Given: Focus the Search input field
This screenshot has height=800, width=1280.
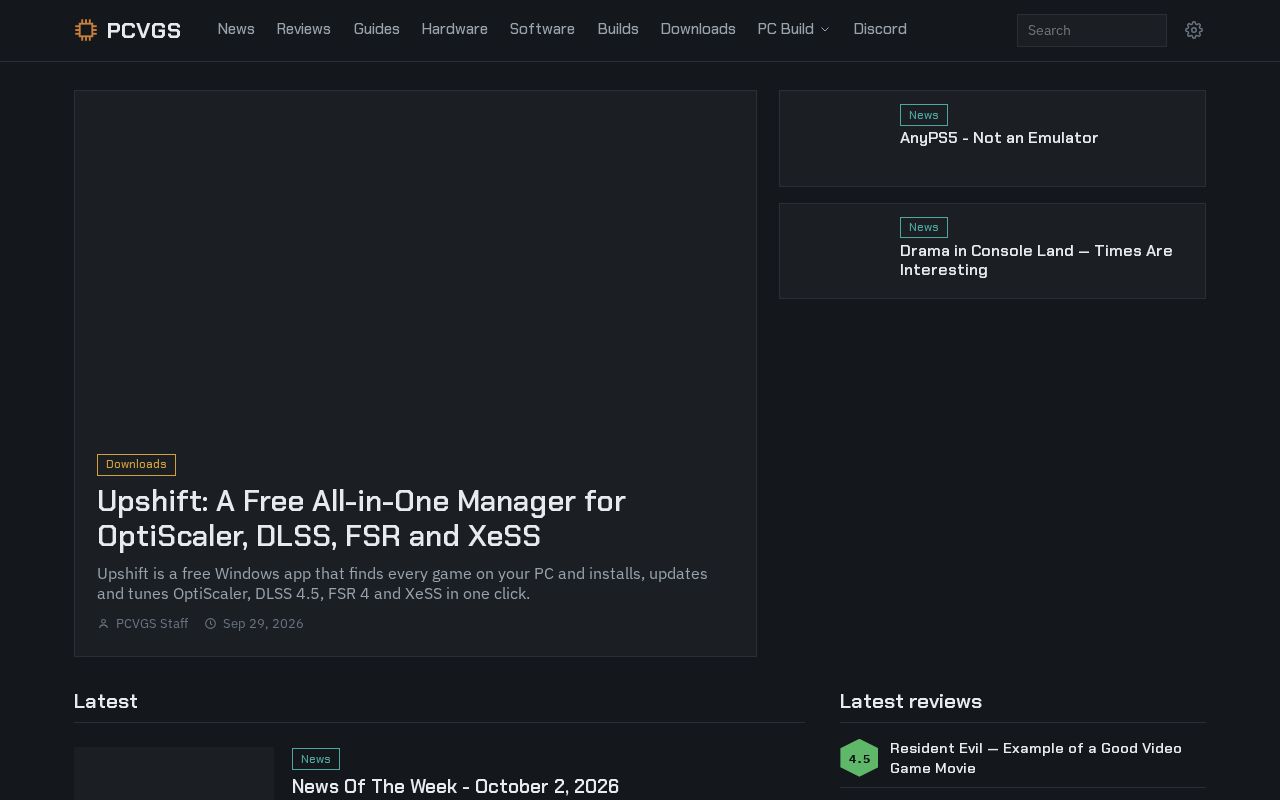Looking at the screenshot, I should point(1092,30).
